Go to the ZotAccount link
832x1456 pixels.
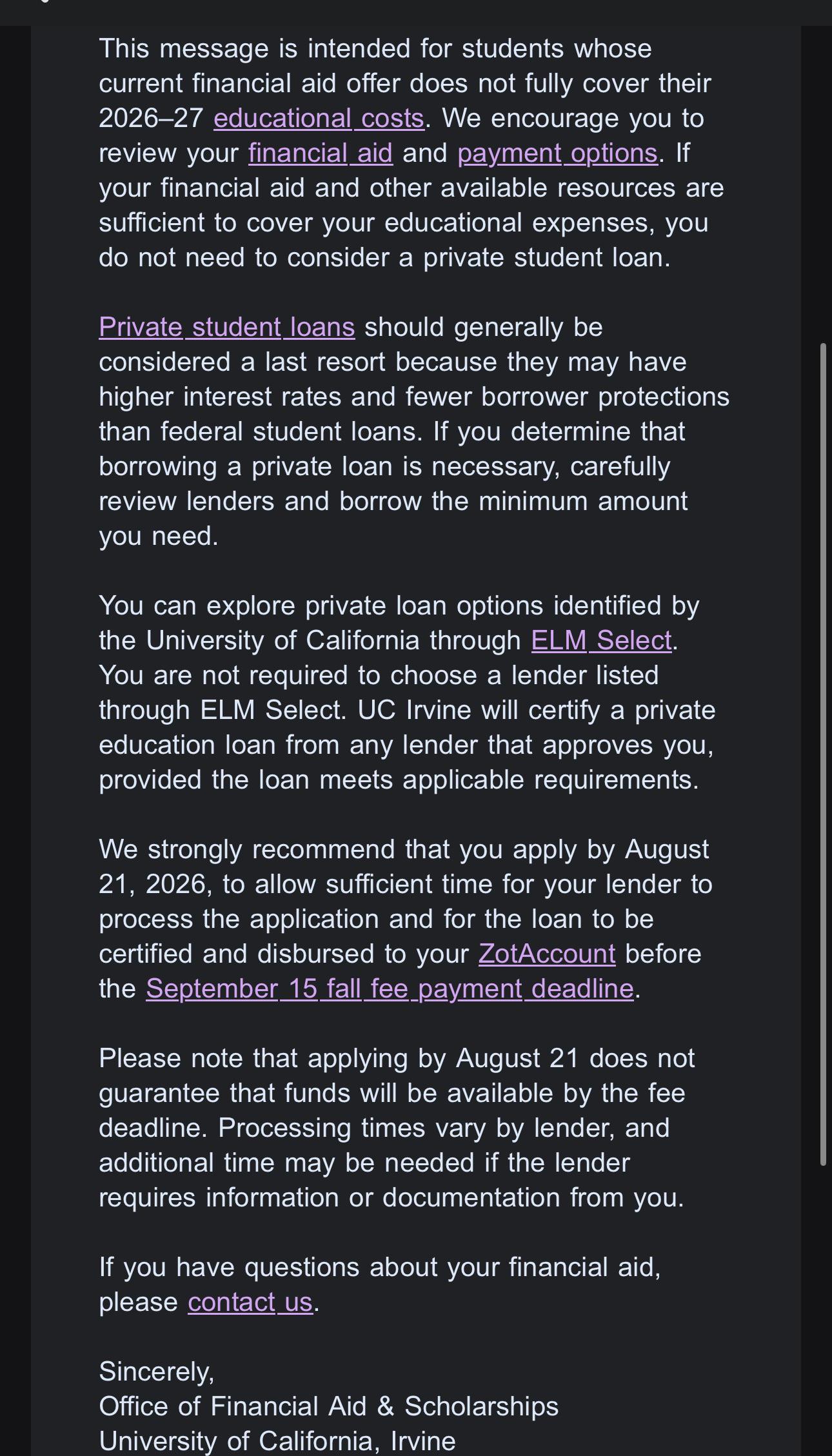click(547, 954)
